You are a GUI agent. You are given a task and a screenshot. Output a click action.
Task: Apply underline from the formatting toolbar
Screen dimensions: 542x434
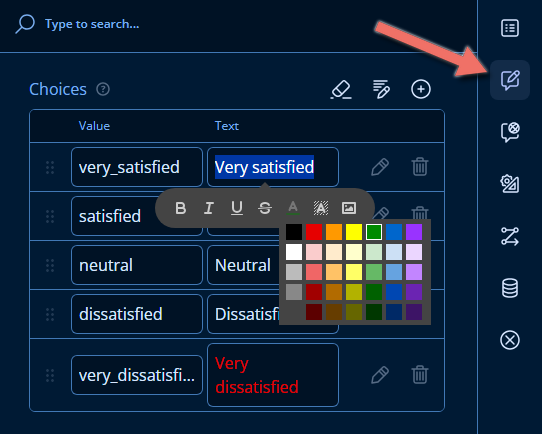237,208
